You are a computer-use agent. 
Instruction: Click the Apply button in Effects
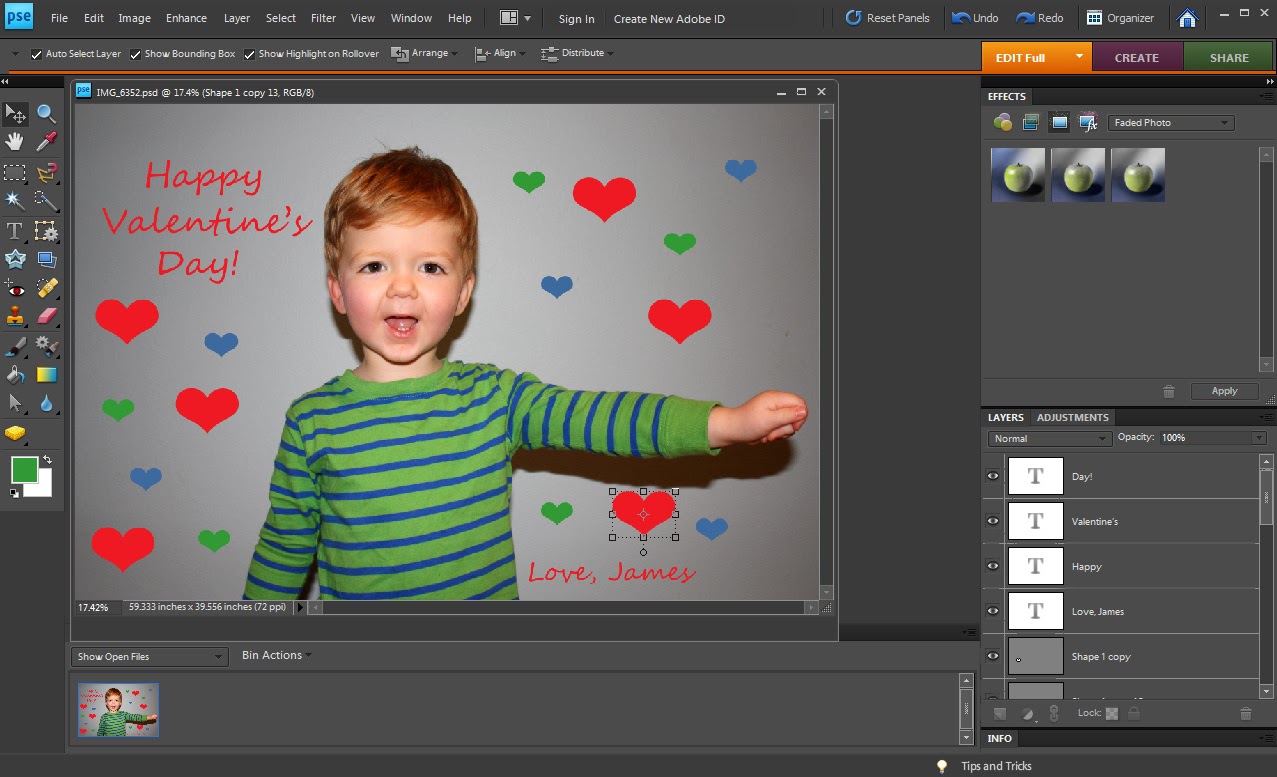coord(1224,391)
